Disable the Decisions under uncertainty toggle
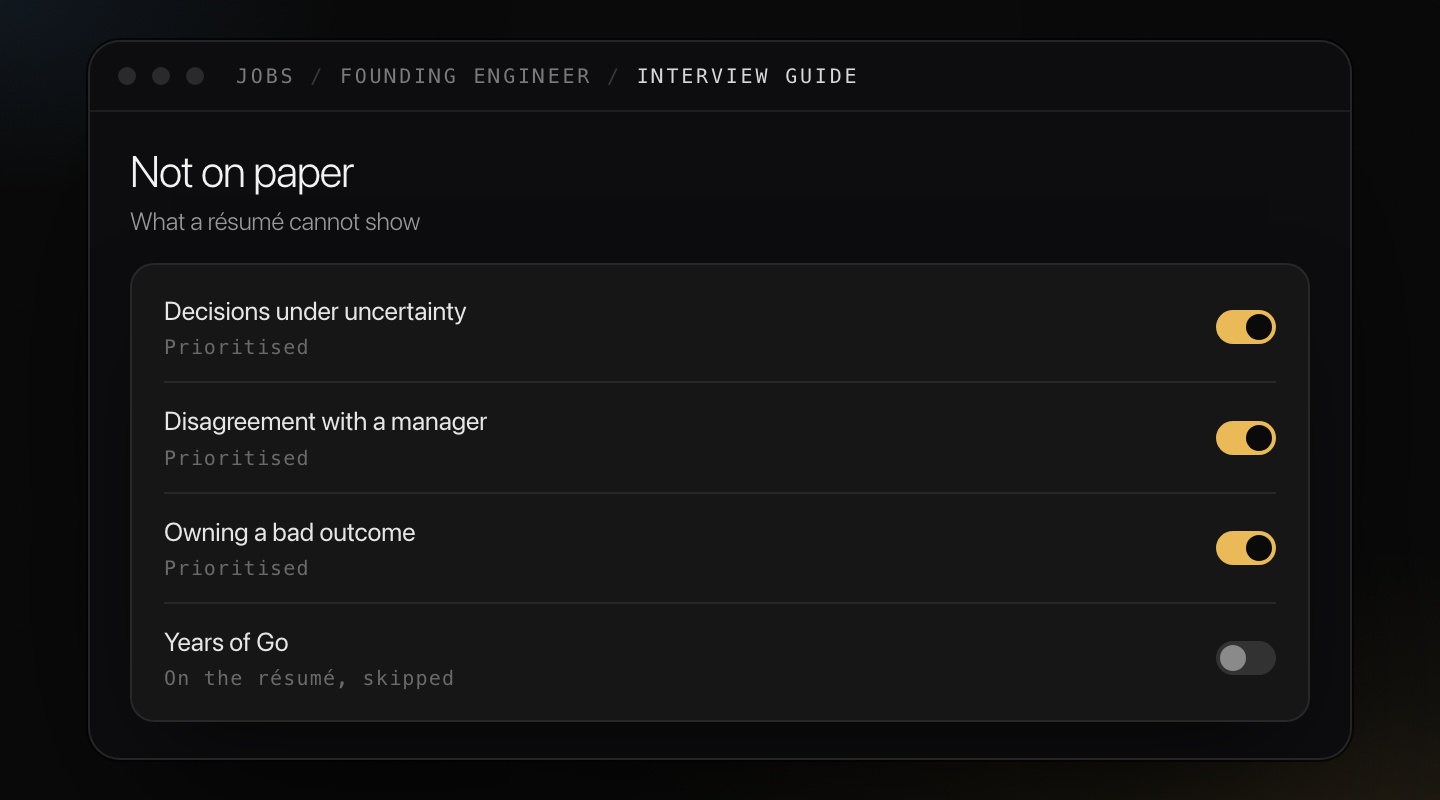Screen dimensions: 1440x800 tap(1245, 327)
